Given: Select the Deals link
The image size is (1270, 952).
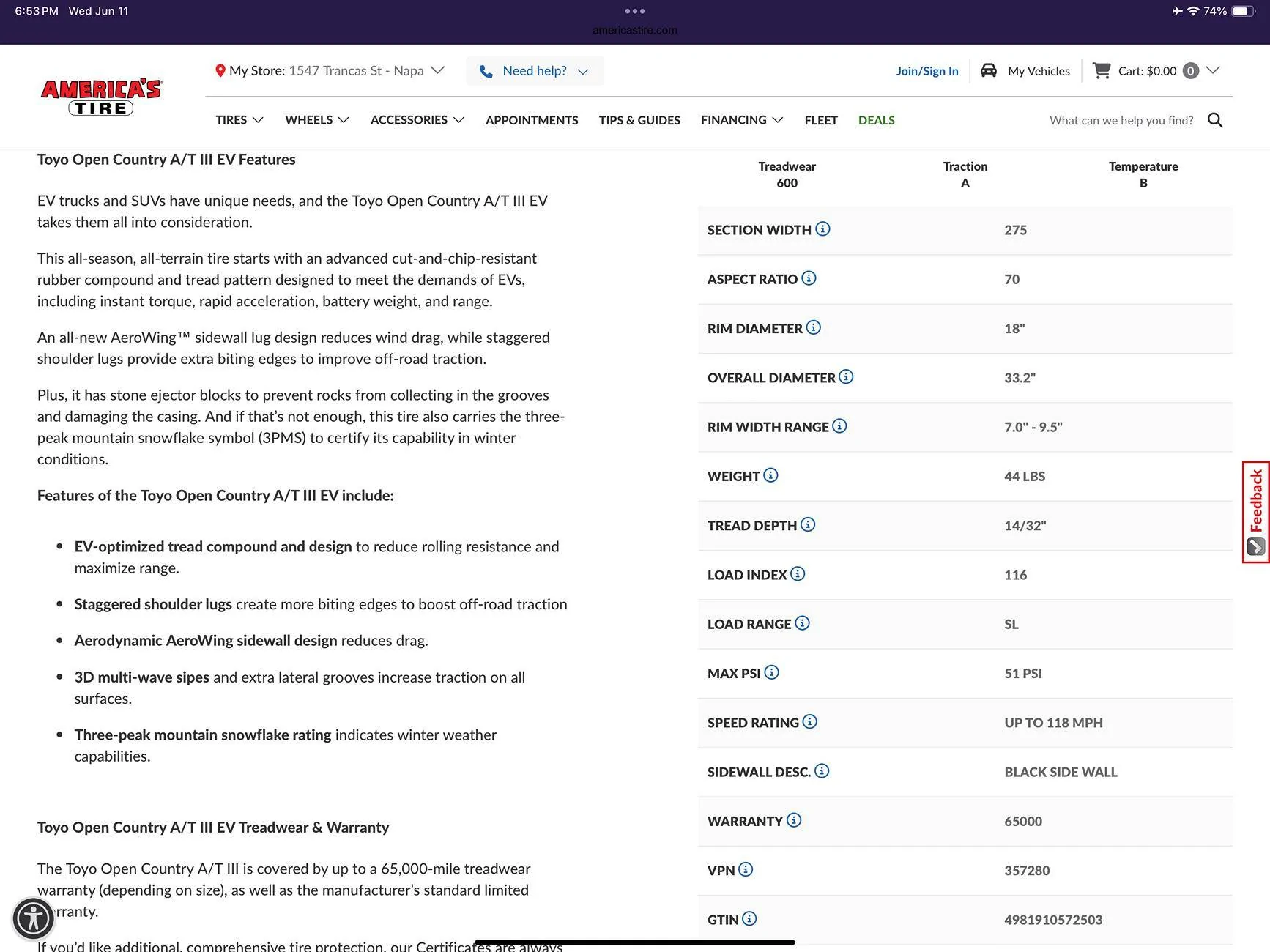Looking at the screenshot, I should (x=876, y=120).
